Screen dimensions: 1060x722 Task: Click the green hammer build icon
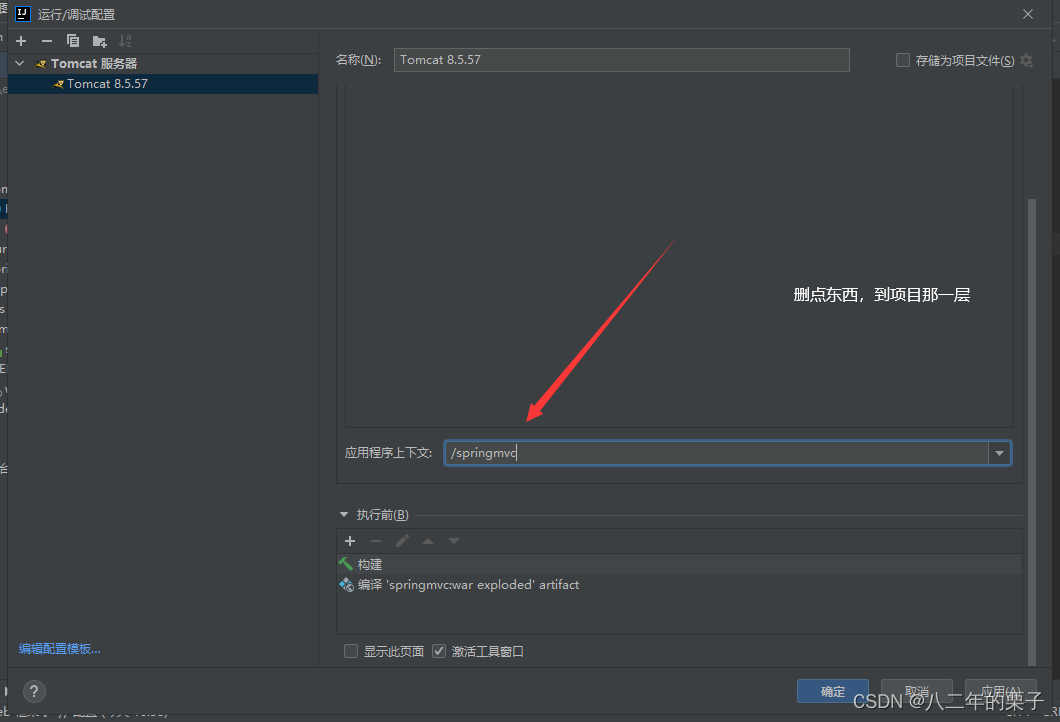click(x=346, y=564)
